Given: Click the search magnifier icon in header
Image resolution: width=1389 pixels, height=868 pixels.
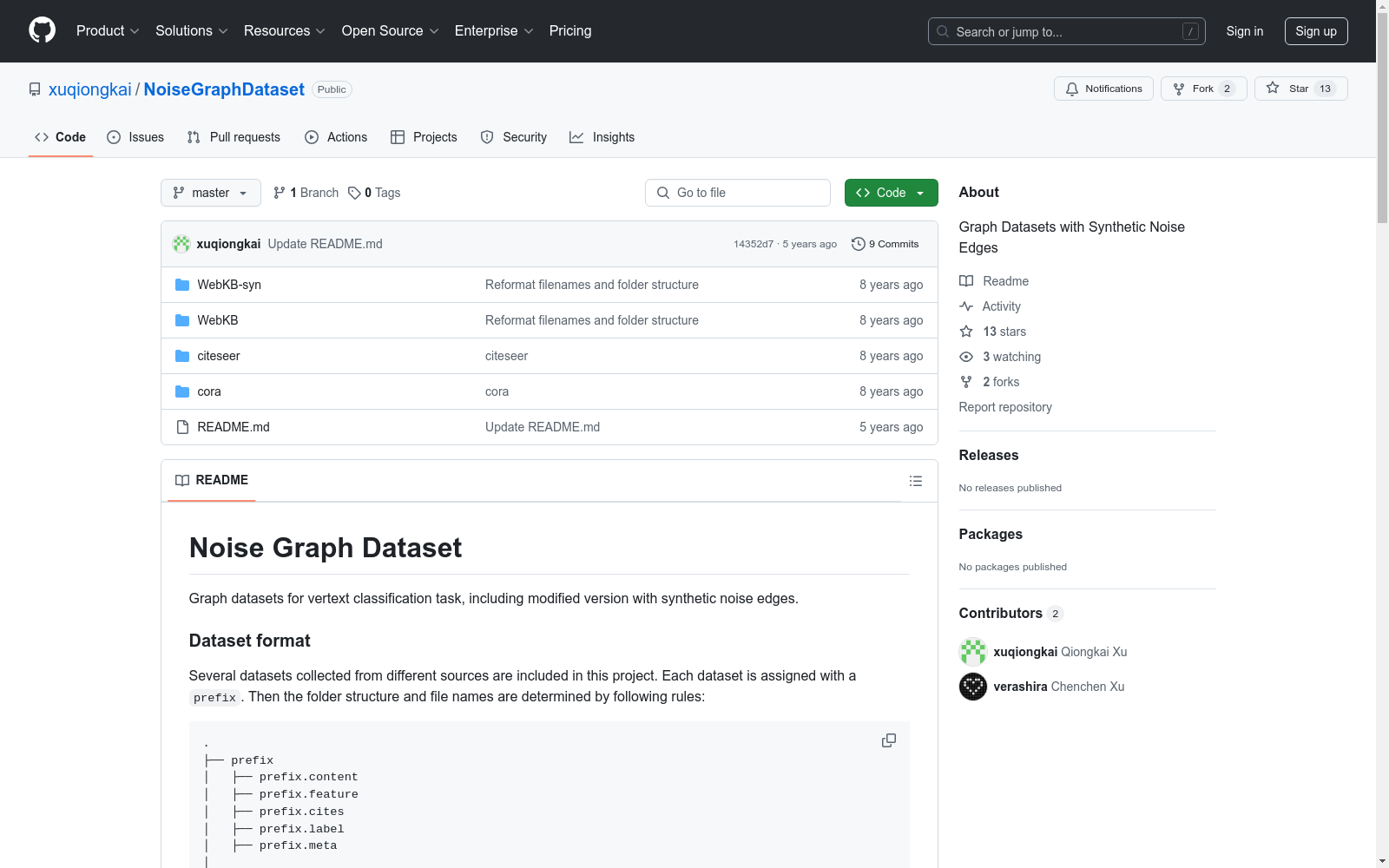Looking at the screenshot, I should coord(943,31).
